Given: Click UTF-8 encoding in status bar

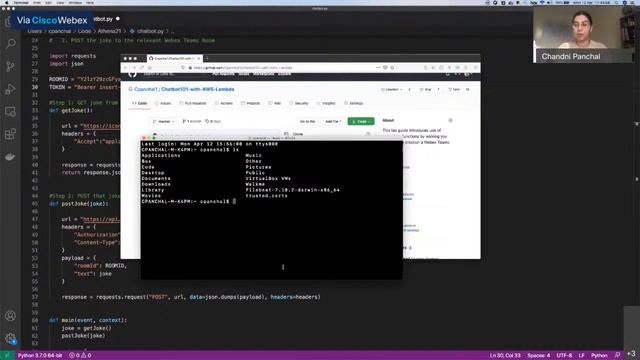Looking at the screenshot, I should click(564, 356).
